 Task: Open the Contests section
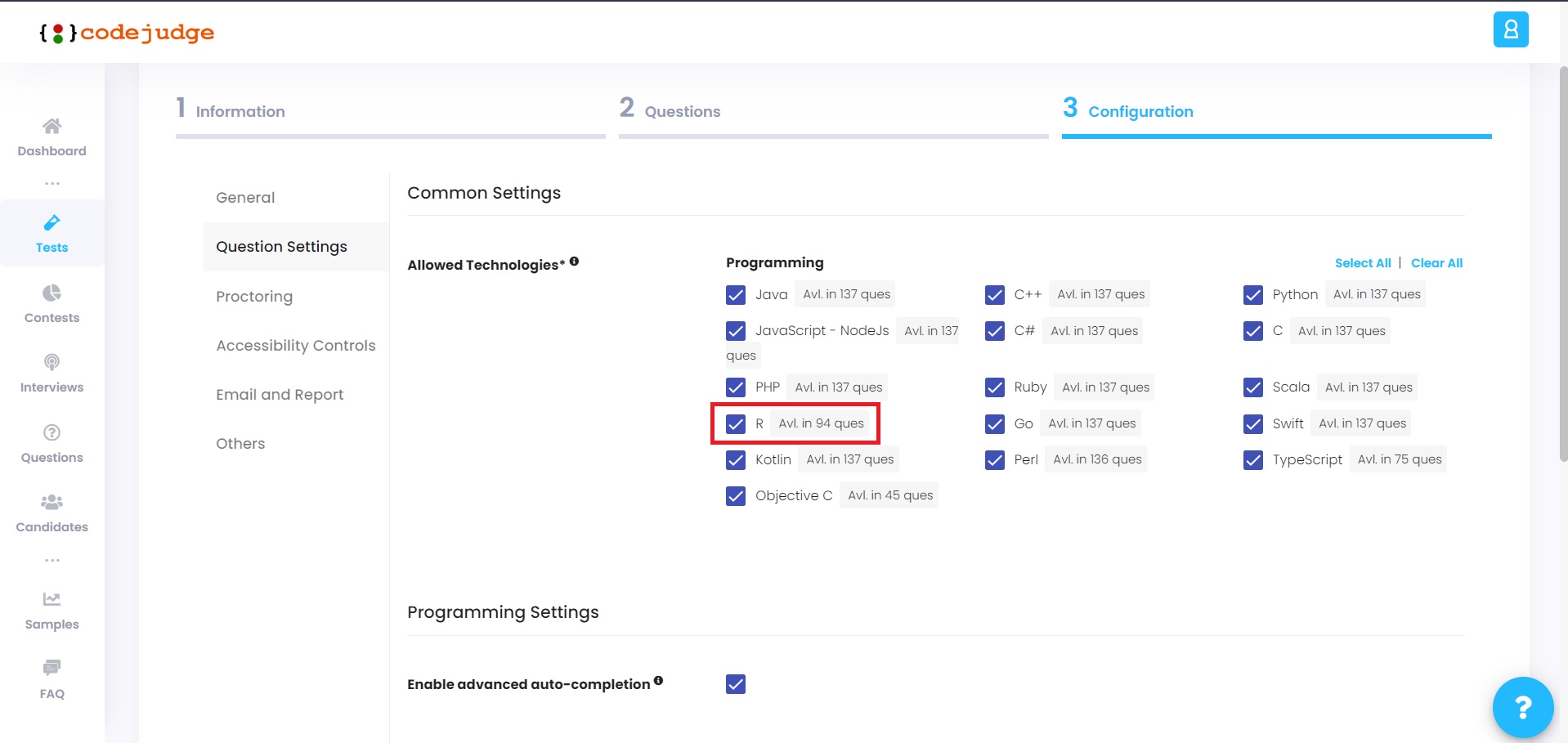[x=52, y=304]
